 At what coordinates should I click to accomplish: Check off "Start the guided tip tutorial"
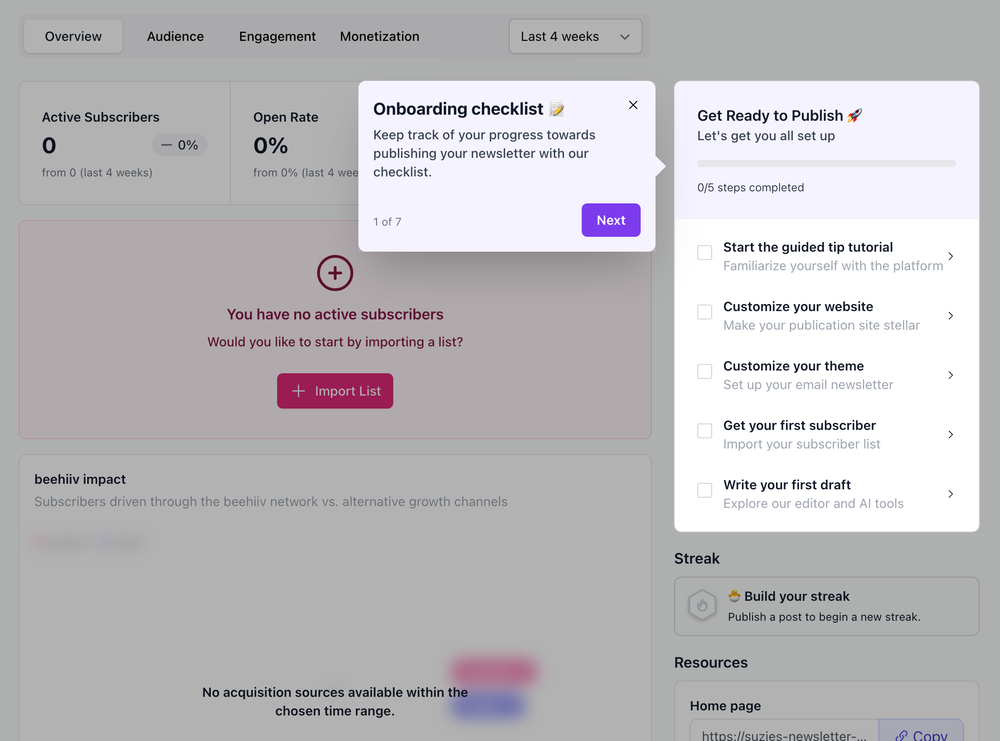pyautogui.click(x=704, y=253)
